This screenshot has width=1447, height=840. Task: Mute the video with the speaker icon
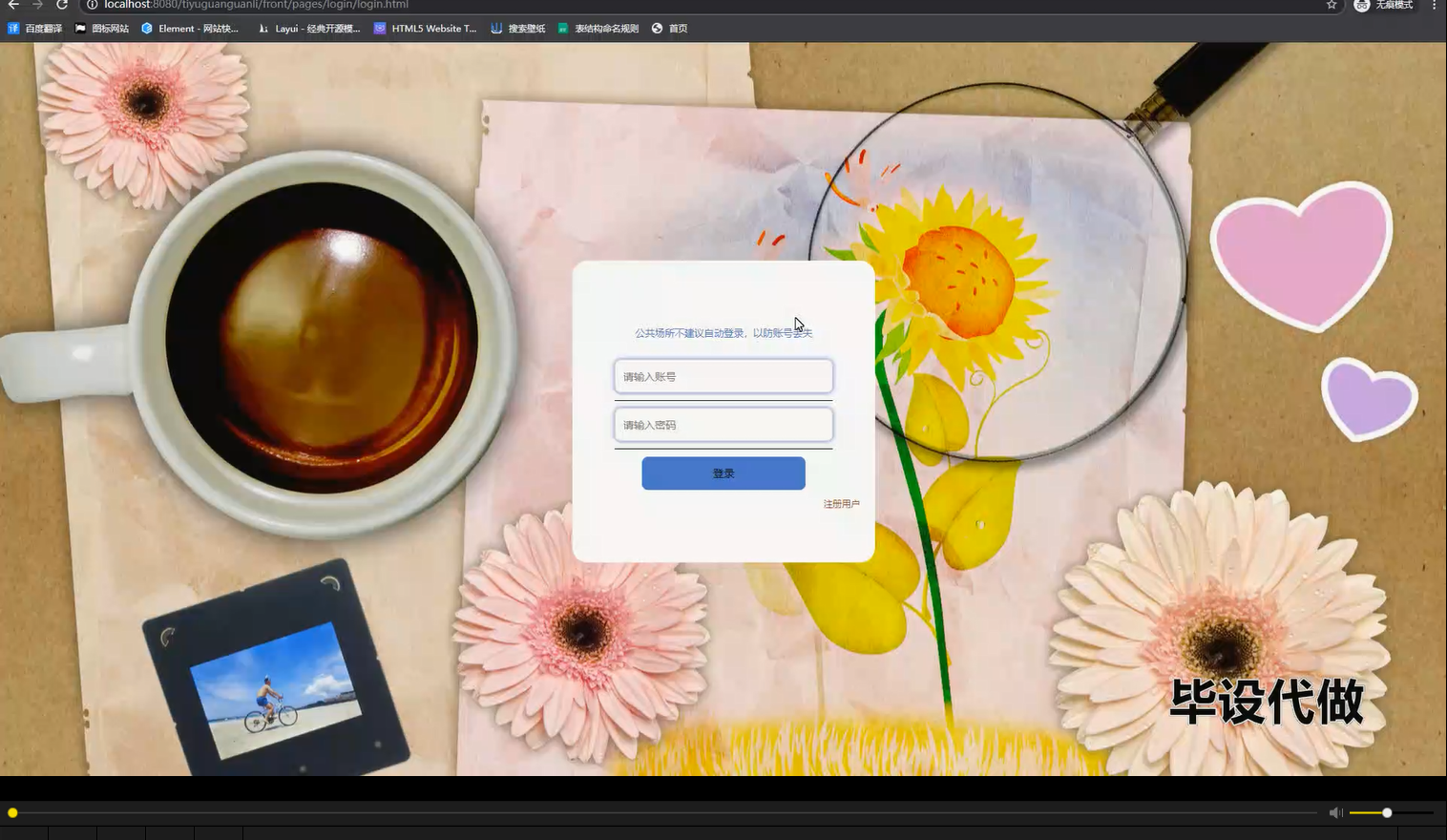1335,812
